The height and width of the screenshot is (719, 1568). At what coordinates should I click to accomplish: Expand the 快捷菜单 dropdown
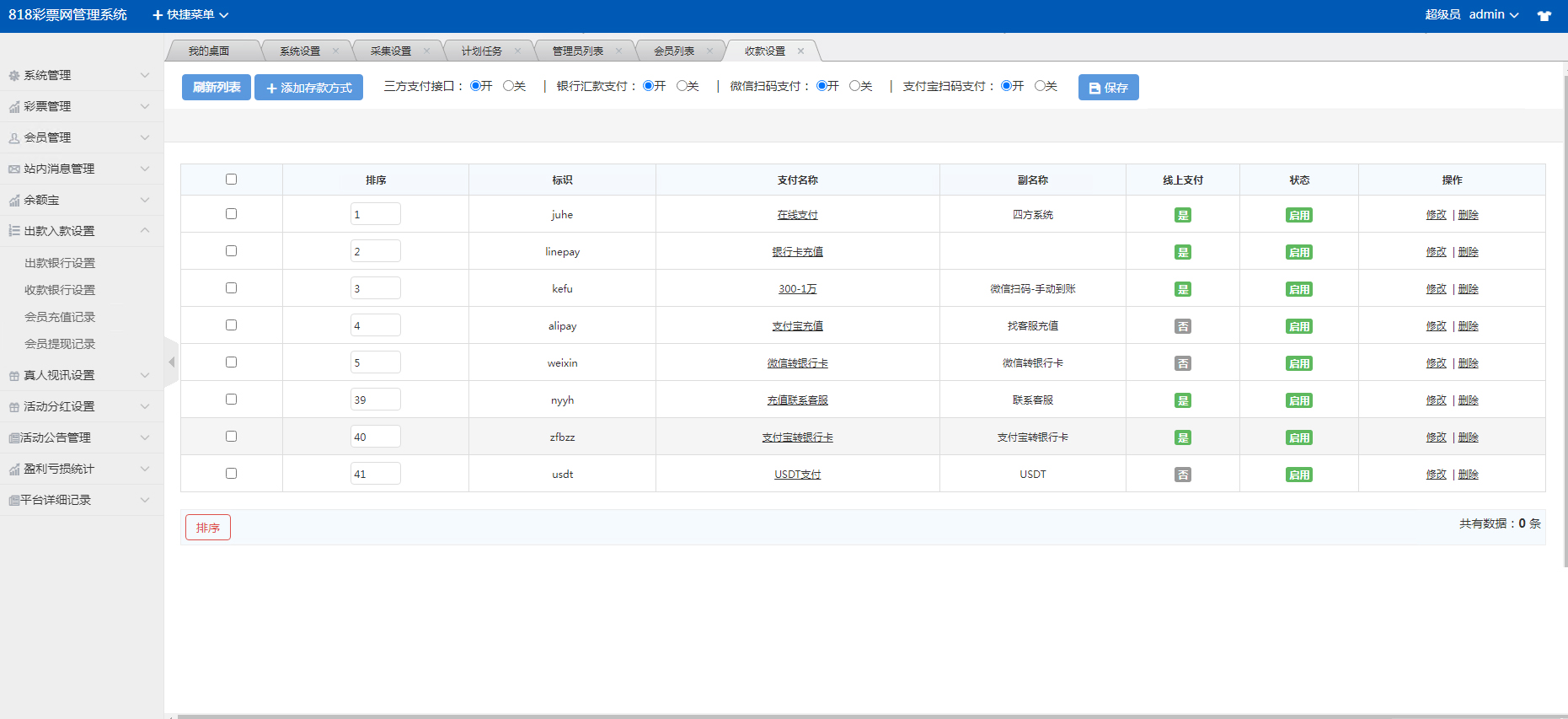190,15
